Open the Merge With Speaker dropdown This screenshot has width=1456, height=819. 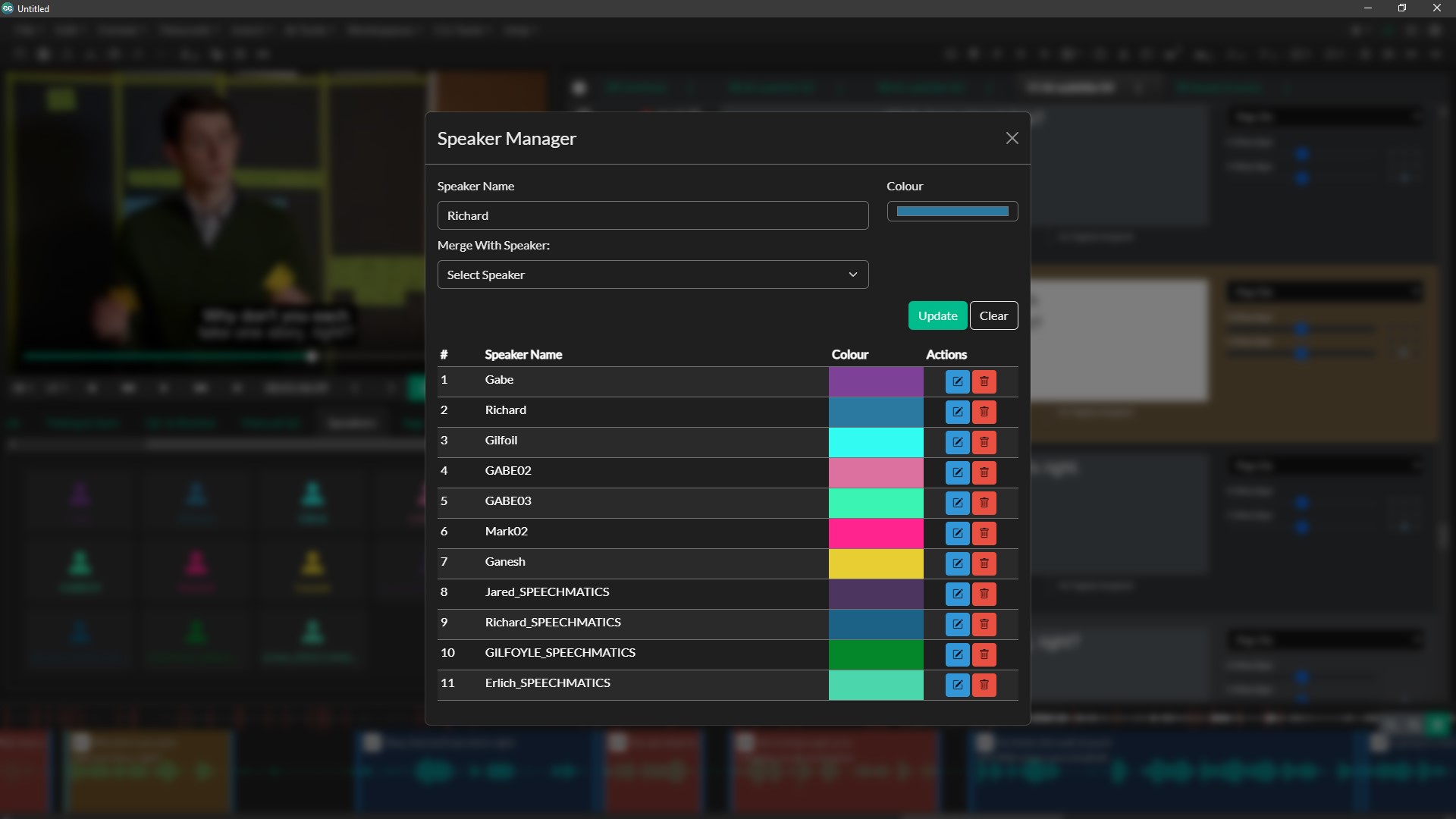653,275
